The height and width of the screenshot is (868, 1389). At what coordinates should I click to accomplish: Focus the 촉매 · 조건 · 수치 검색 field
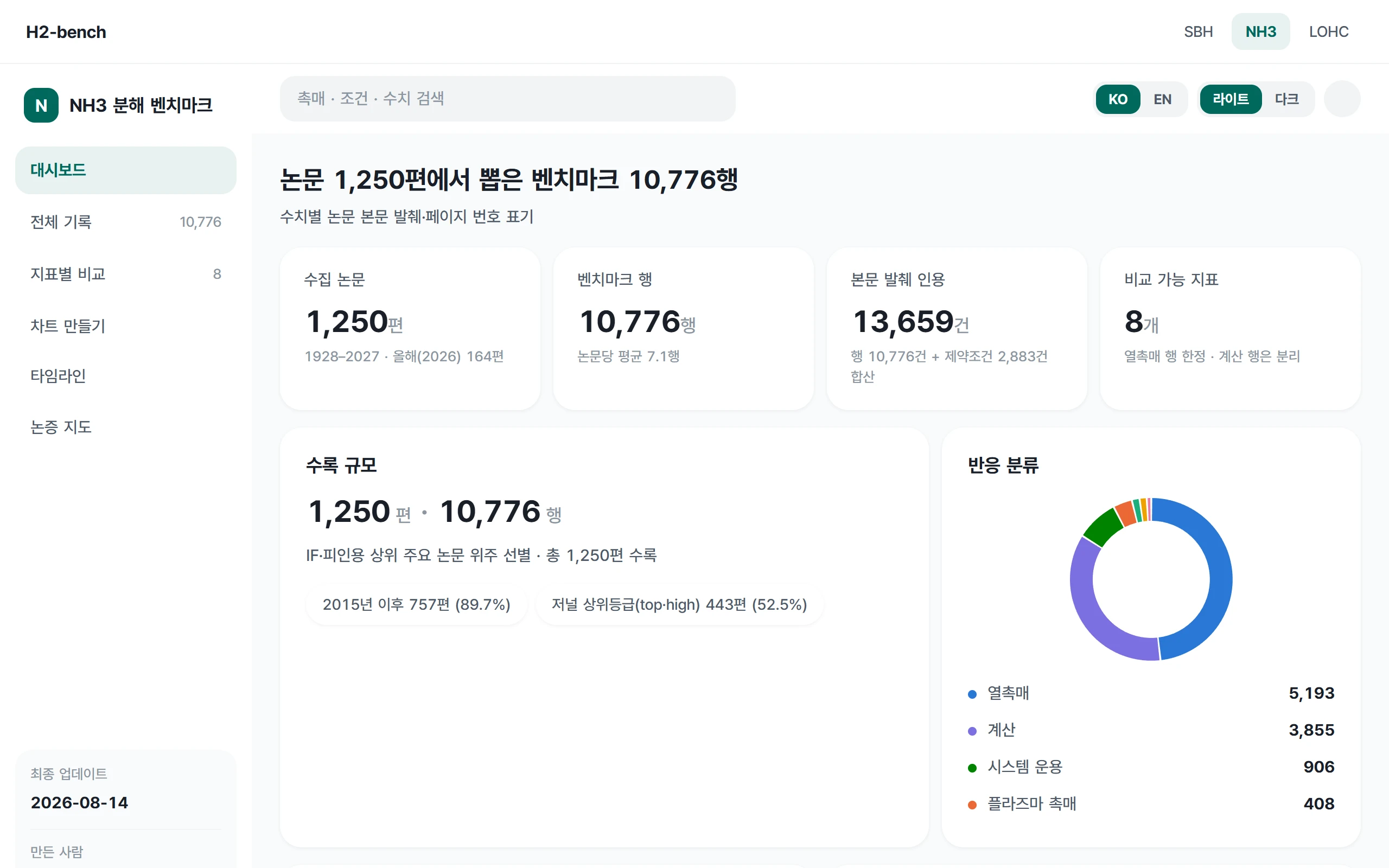(507, 99)
